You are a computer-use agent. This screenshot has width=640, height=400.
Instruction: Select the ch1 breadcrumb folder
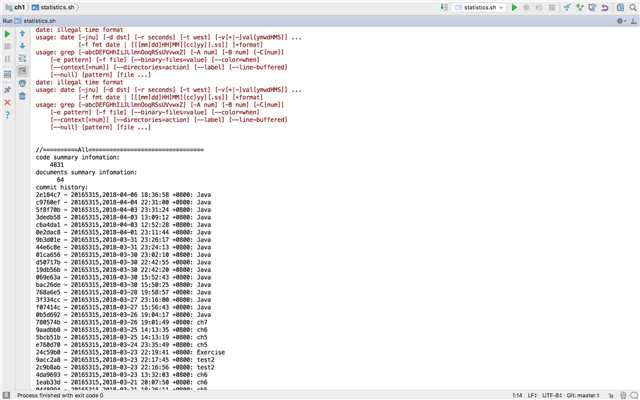(x=16, y=7)
